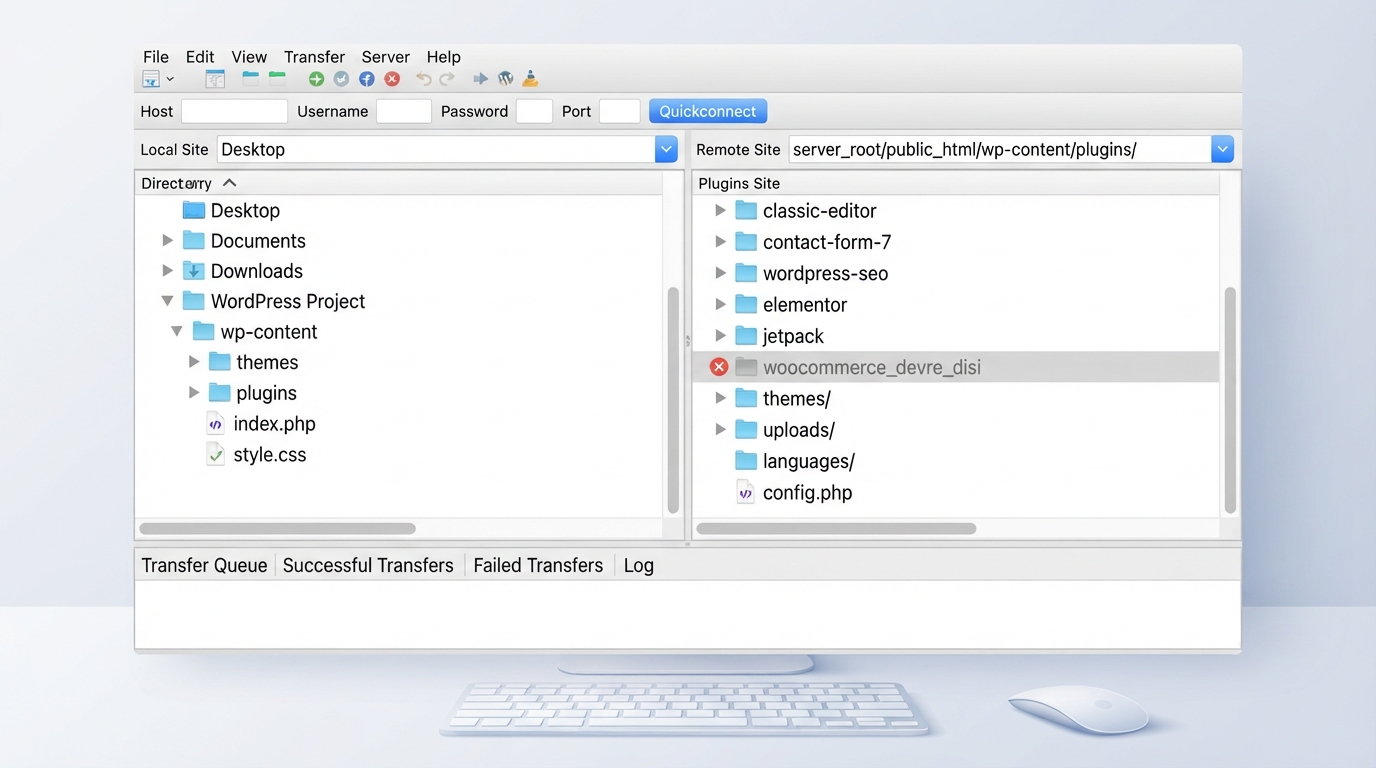Open the Edit menu
Image resolution: width=1376 pixels, height=768 pixels.
pyautogui.click(x=200, y=57)
